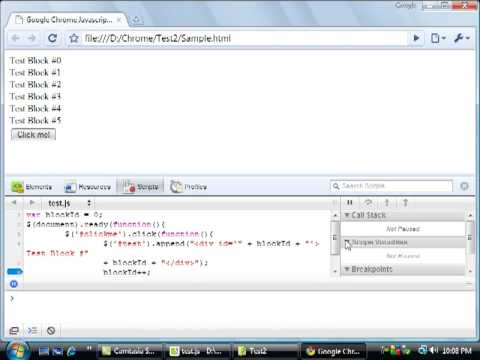Toggle the console drawer
Screen dimensions: 480x360
32,331
